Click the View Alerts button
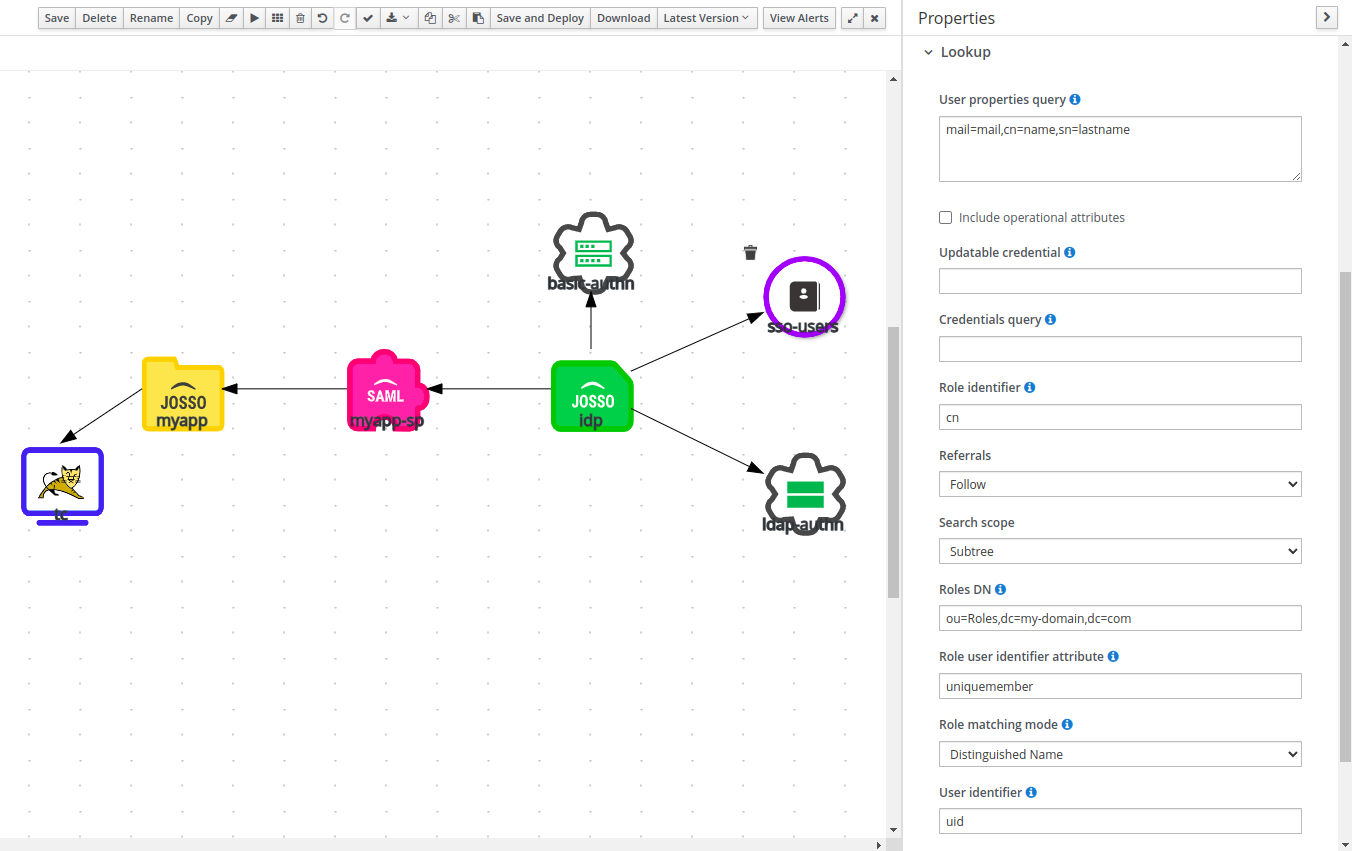The width and height of the screenshot is (1352, 851). point(799,18)
